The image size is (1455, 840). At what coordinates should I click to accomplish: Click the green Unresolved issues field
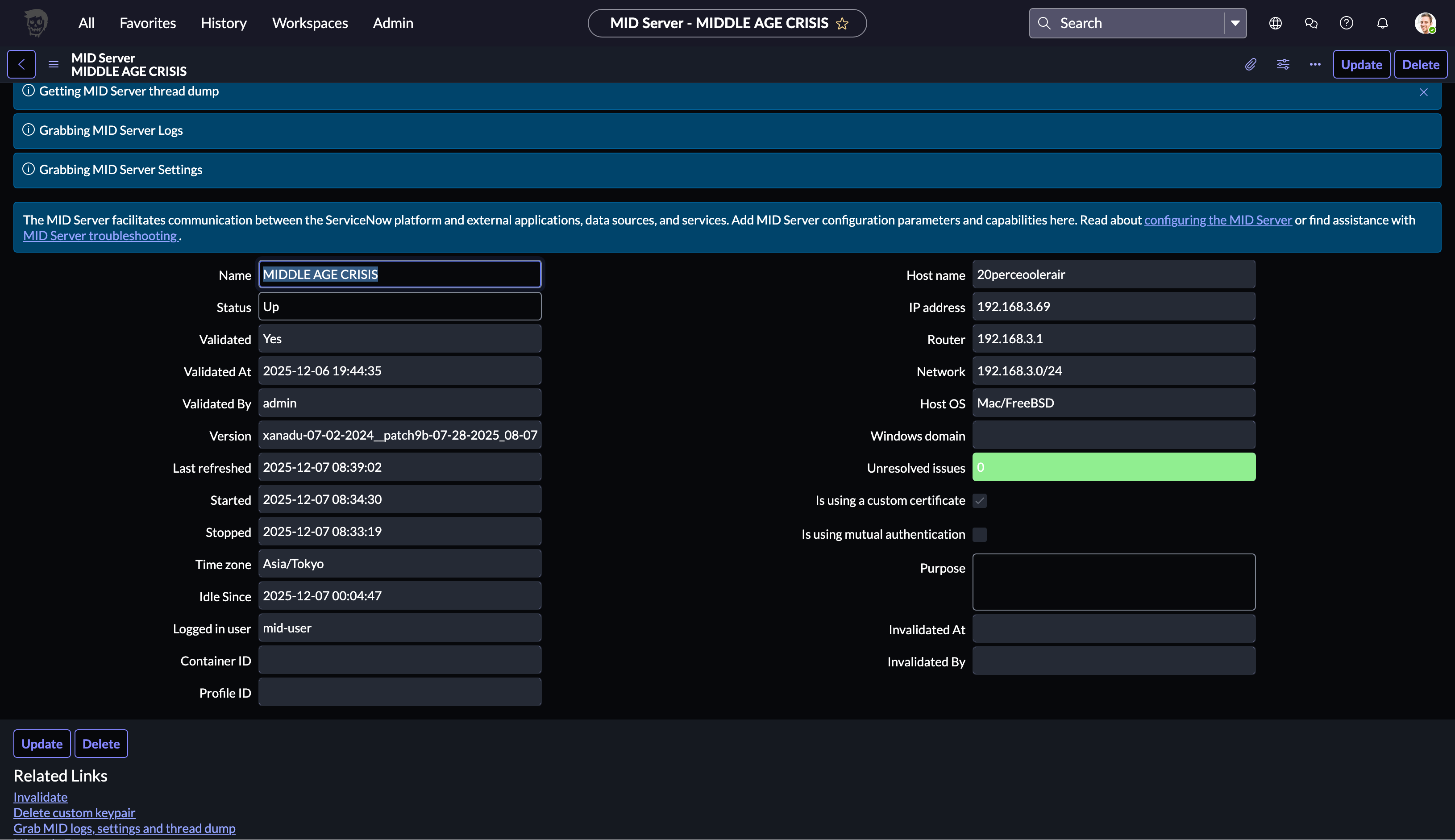1114,467
